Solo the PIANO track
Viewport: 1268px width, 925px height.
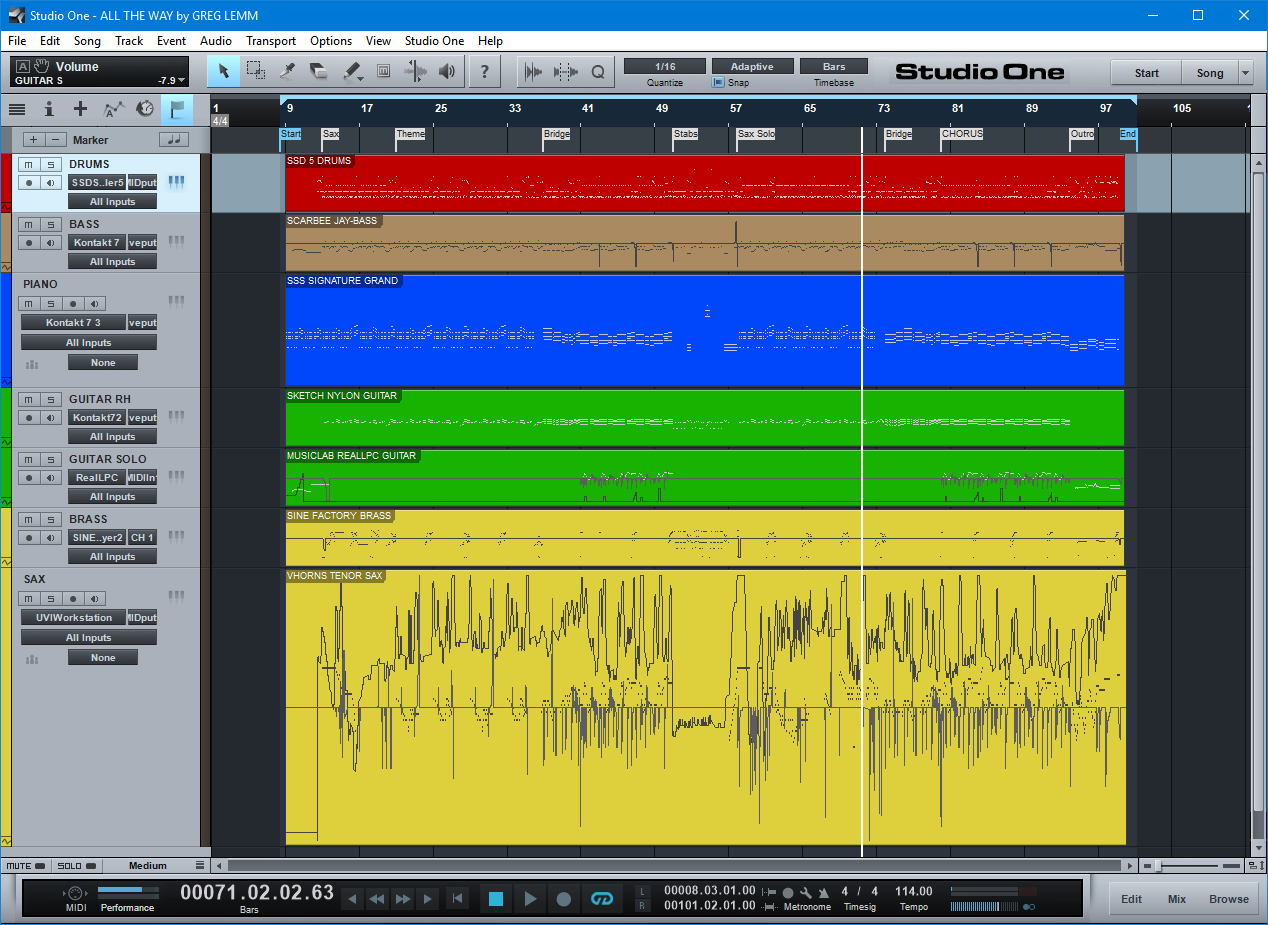pos(50,304)
